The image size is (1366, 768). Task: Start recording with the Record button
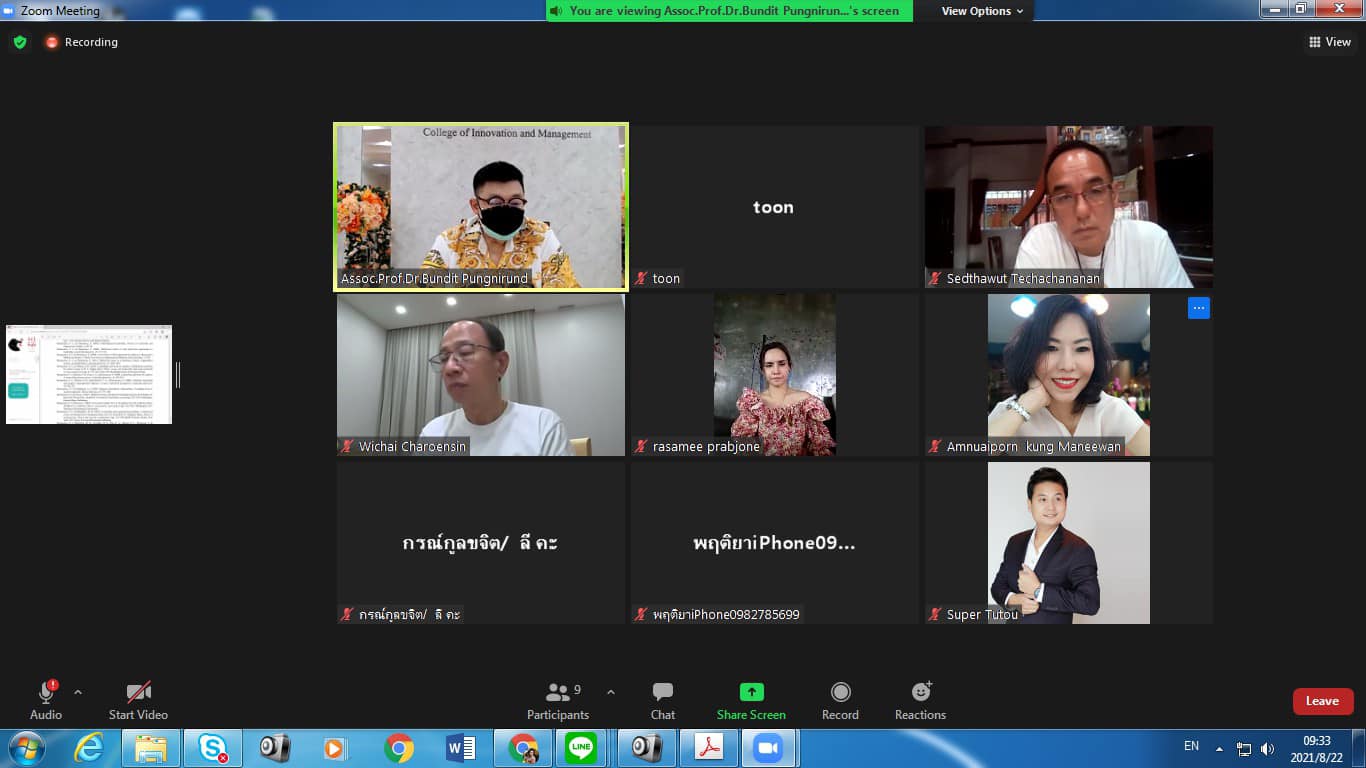pos(840,701)
